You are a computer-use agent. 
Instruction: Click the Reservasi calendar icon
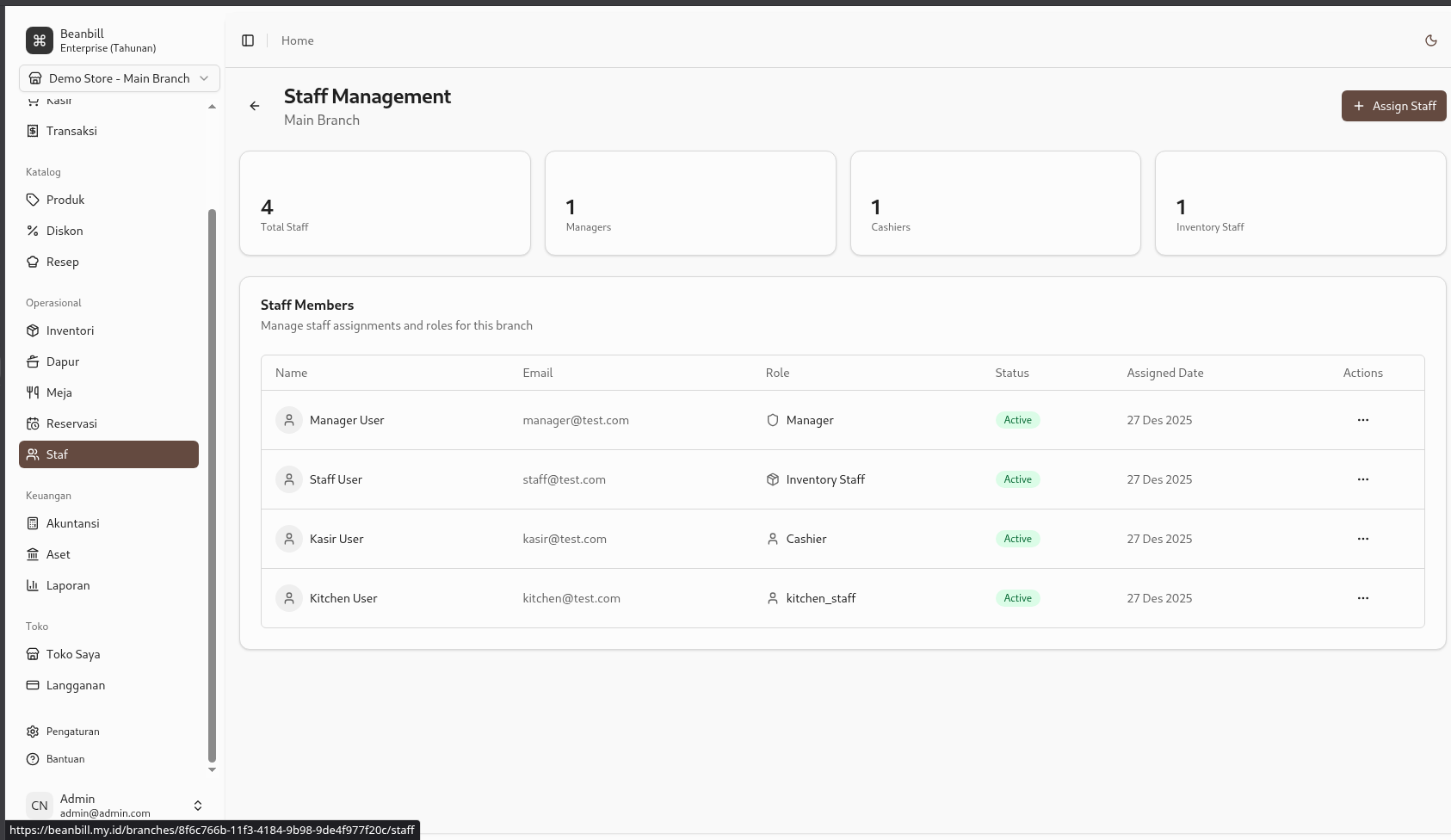[x=33, y=423]
